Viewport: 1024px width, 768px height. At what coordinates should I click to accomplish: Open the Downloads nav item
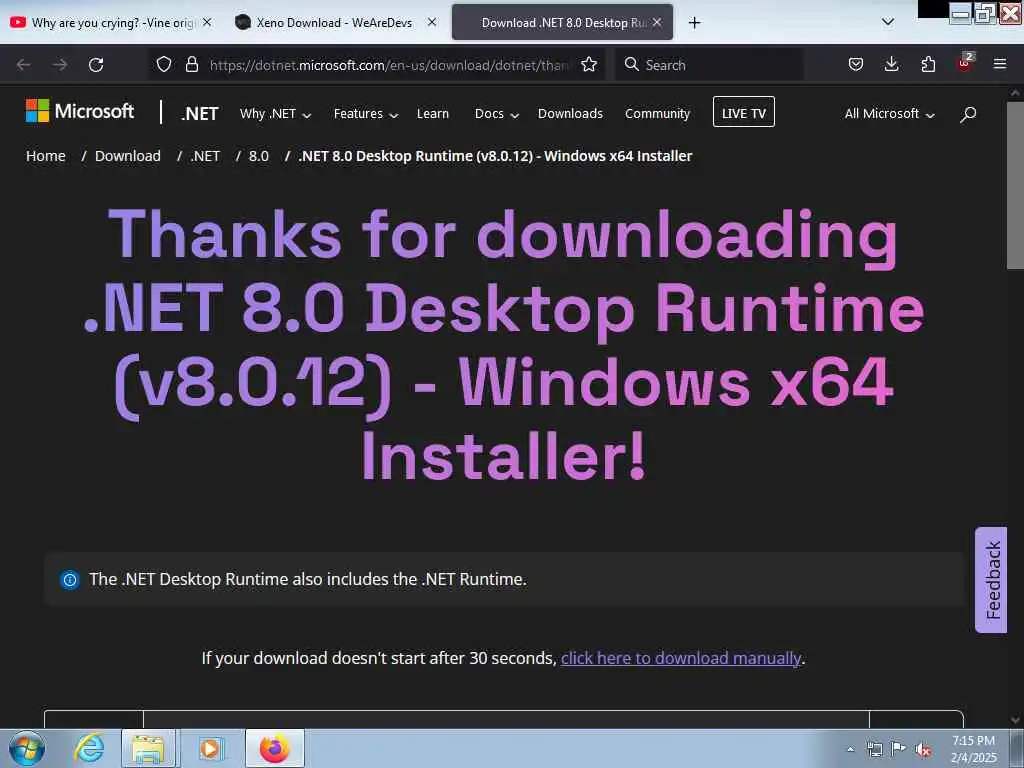point(570,114)
